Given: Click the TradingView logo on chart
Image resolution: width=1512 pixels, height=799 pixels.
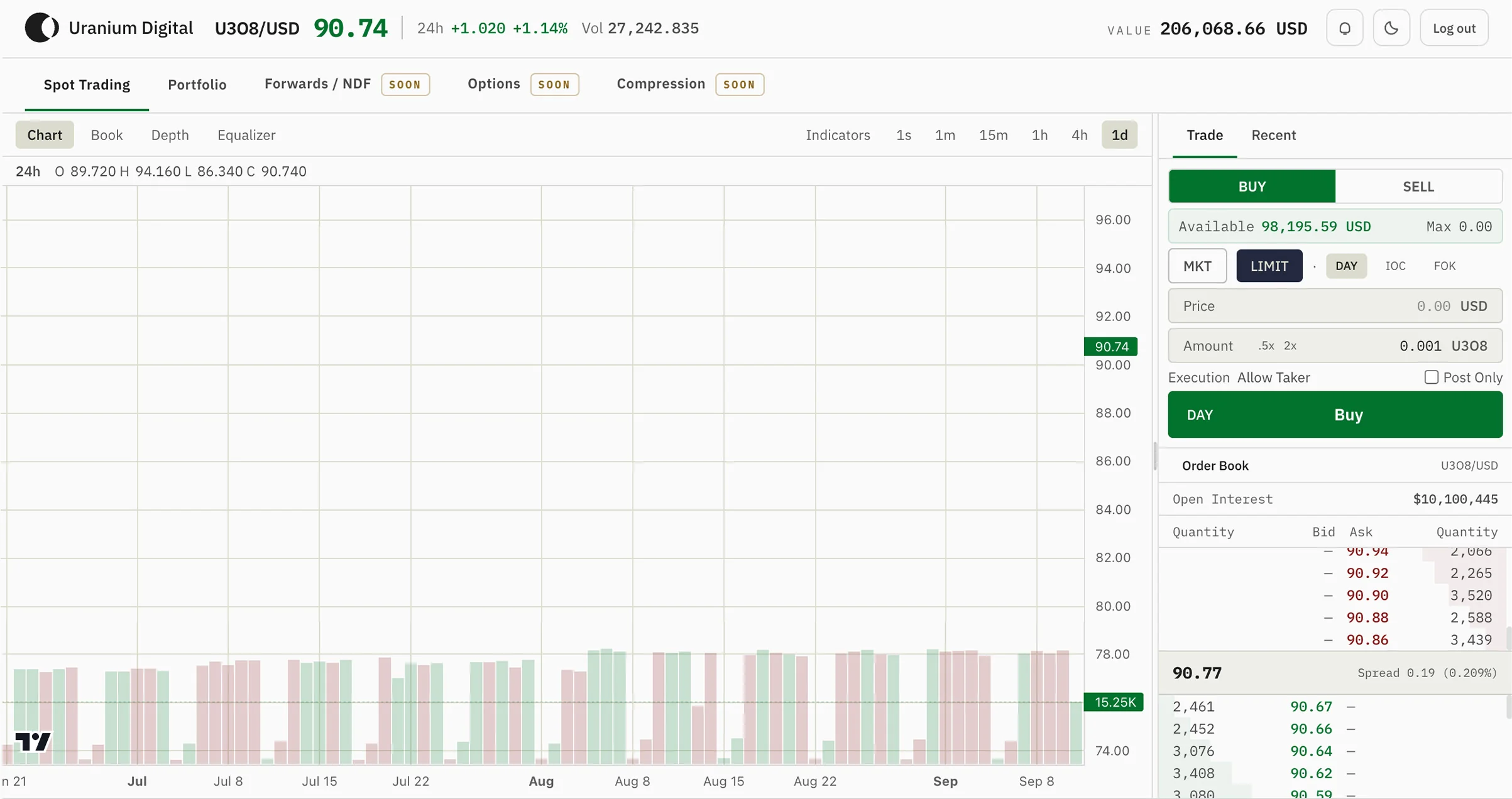Looking at the screenshot, I should click(x=32, y=741).
